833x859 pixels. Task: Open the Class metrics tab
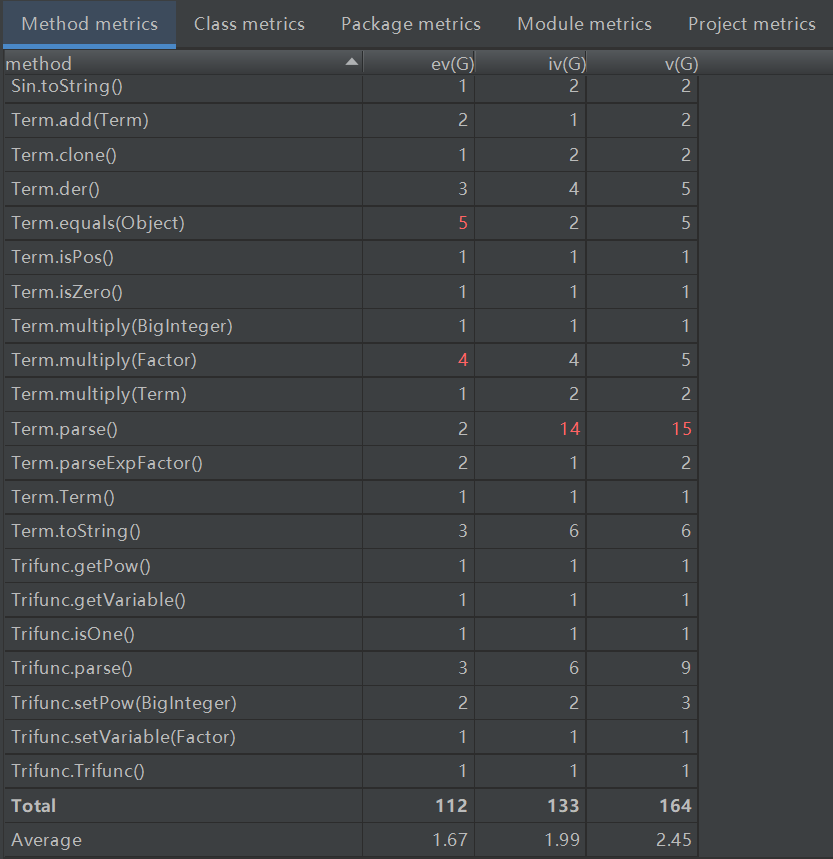point(249,24)
